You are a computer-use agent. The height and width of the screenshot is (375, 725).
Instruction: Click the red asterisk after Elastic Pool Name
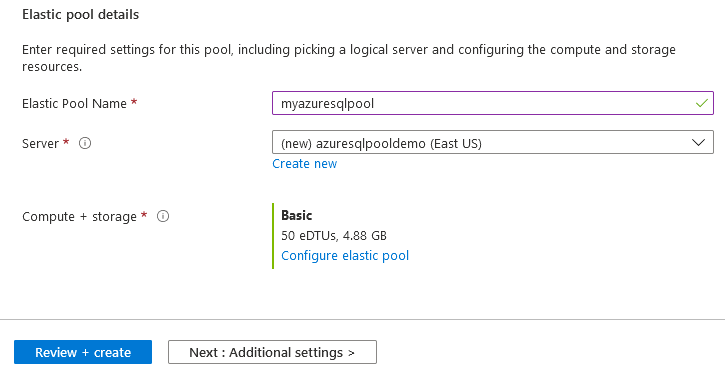134,102
